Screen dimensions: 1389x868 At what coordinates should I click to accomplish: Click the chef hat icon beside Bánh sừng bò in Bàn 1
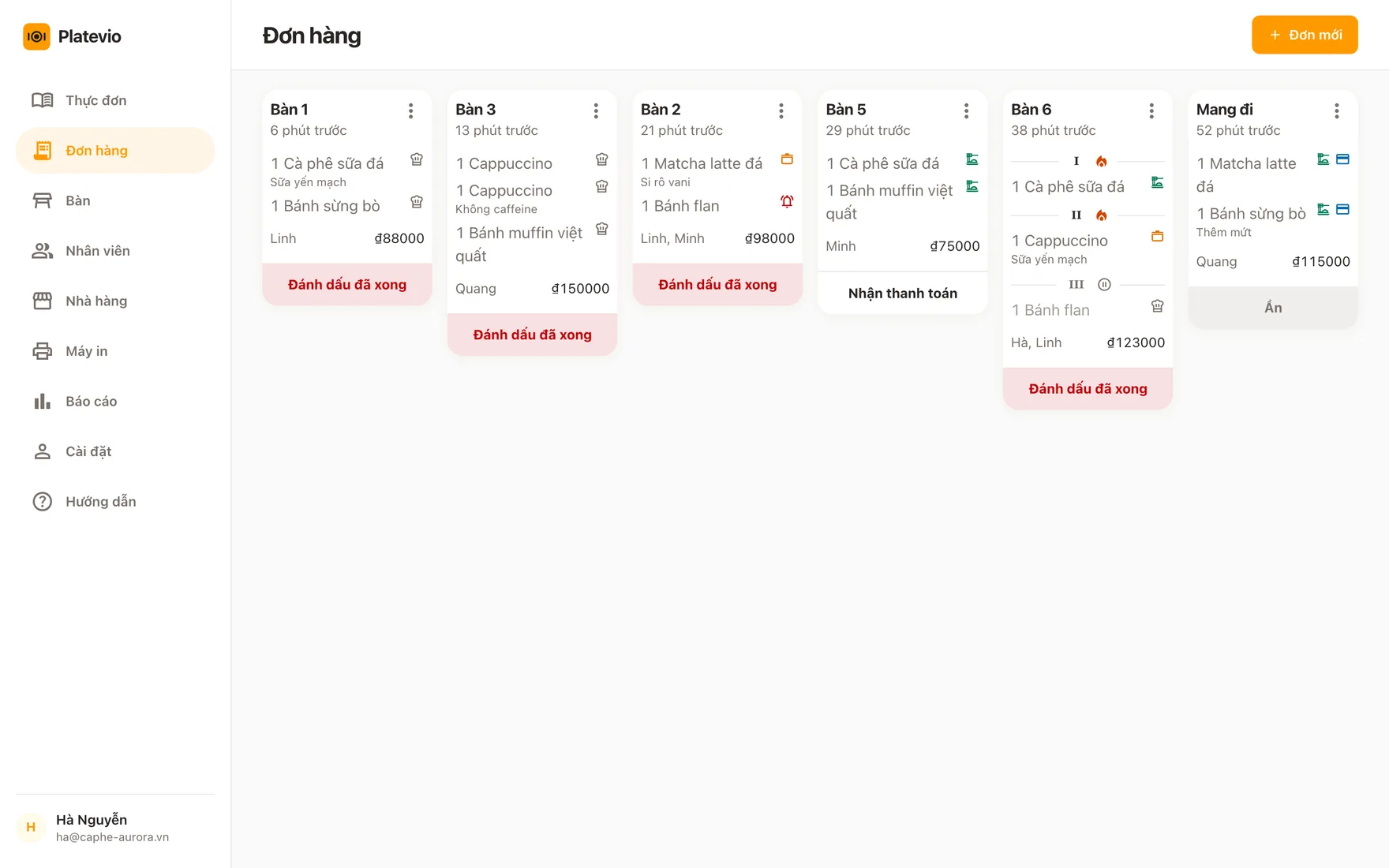coord(417,202)
